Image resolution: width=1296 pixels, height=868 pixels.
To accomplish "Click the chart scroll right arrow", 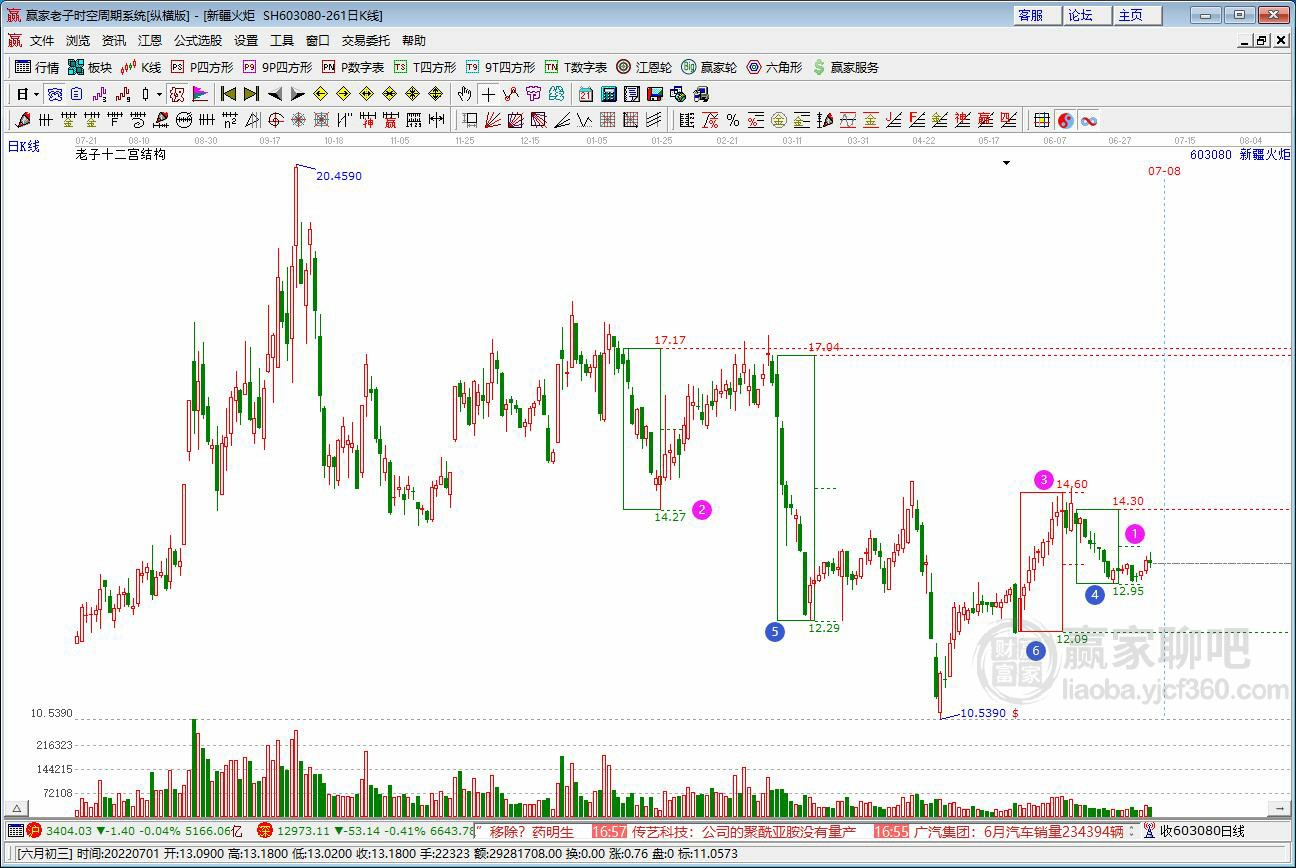I will (1279, 808).
